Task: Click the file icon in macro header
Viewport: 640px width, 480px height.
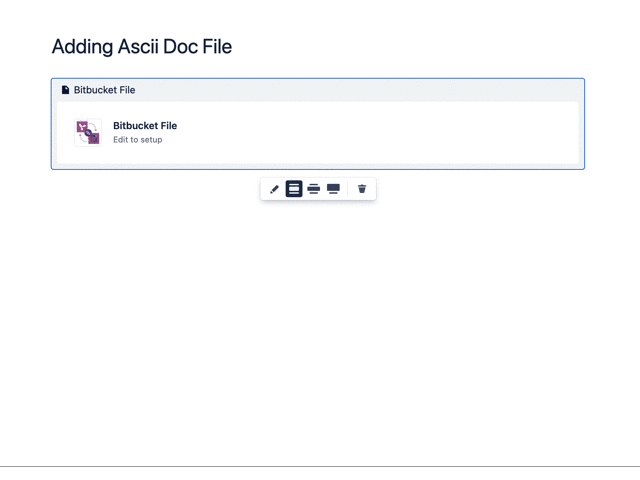Action: 66,90
